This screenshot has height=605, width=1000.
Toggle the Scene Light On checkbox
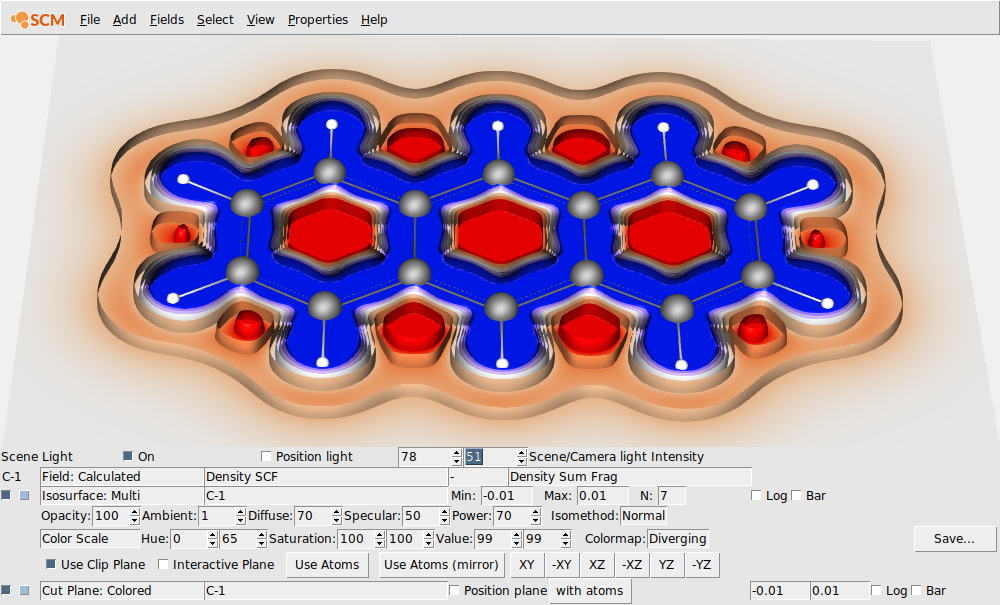tap(128, 456)
